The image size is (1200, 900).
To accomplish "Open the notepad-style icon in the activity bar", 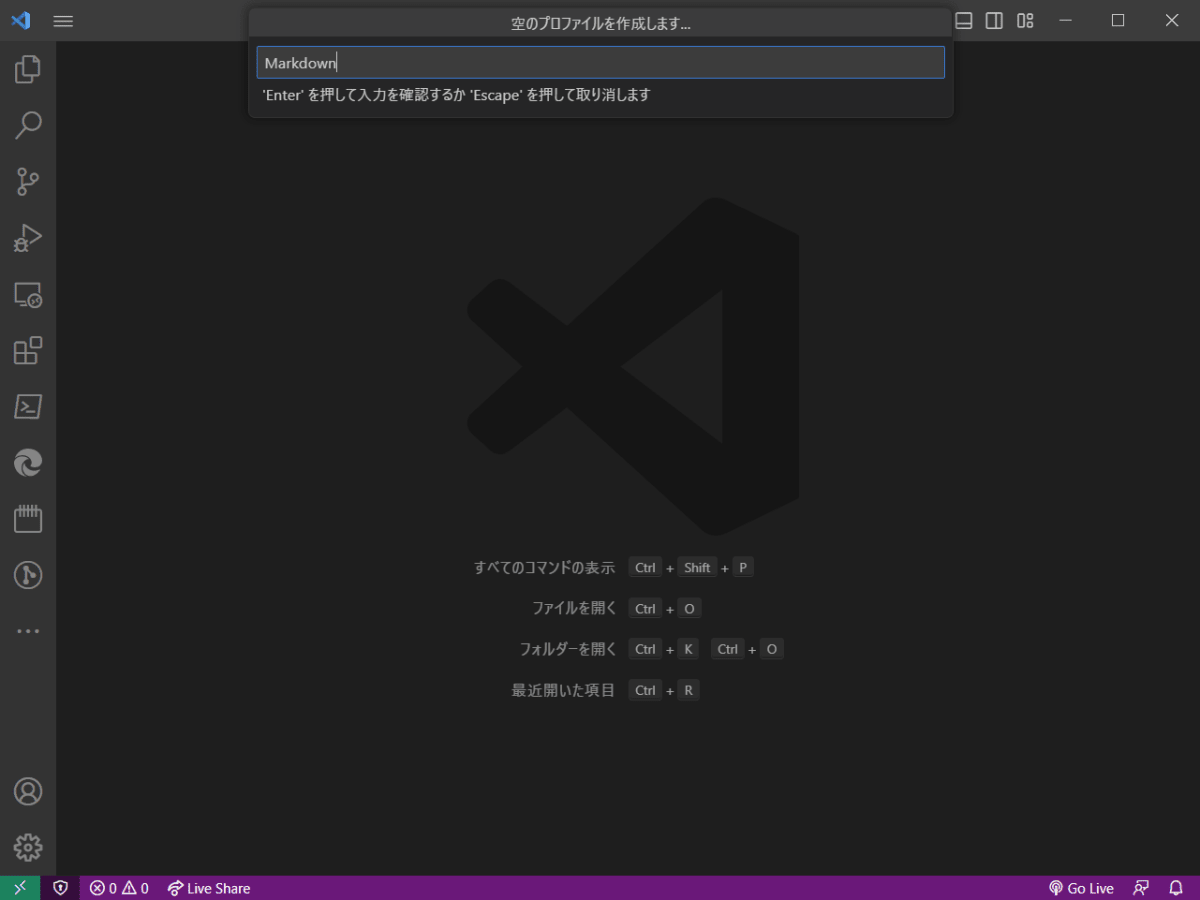I will 28,519.
